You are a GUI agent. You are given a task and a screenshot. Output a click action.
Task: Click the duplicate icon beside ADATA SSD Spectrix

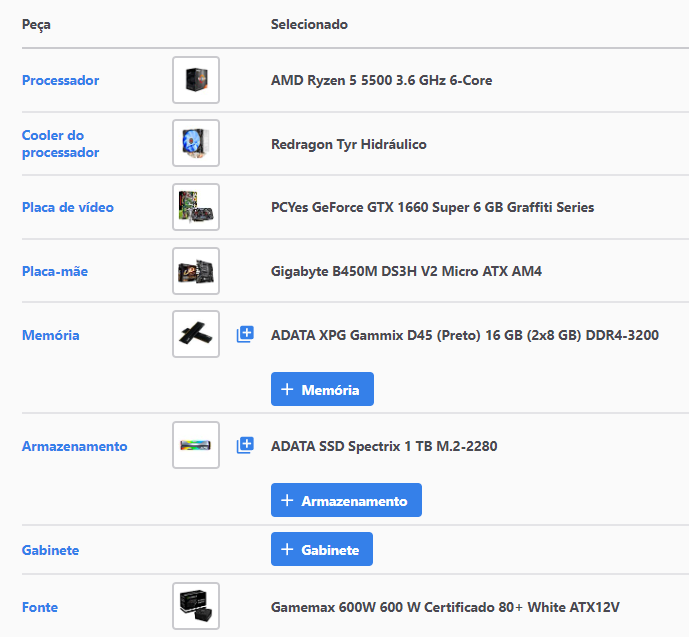click(x=245, y=445)
